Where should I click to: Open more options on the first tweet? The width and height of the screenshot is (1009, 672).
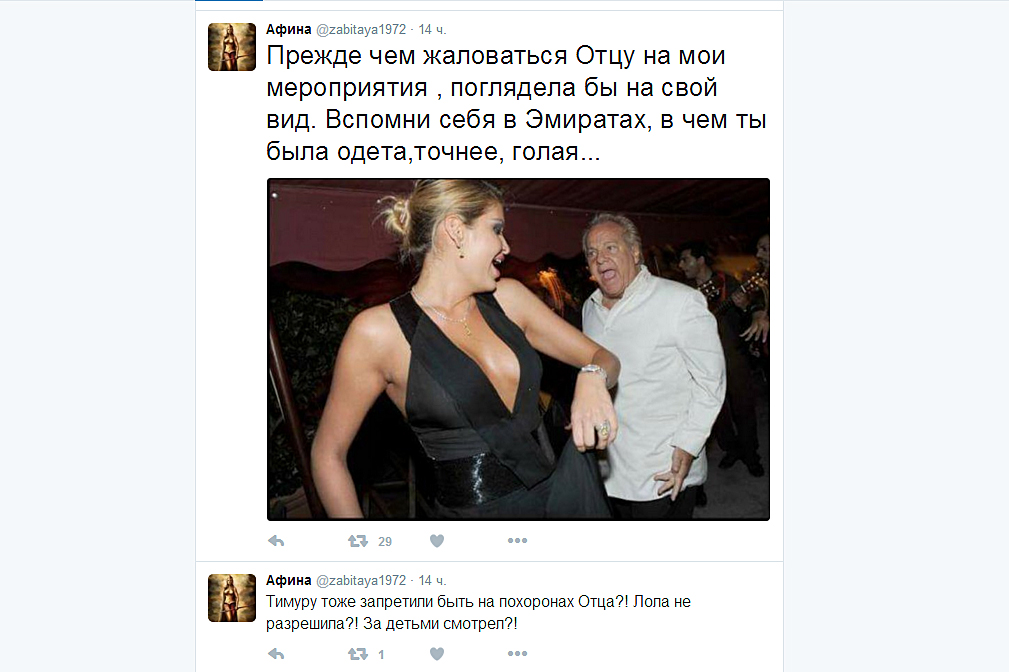pos(517,541)
